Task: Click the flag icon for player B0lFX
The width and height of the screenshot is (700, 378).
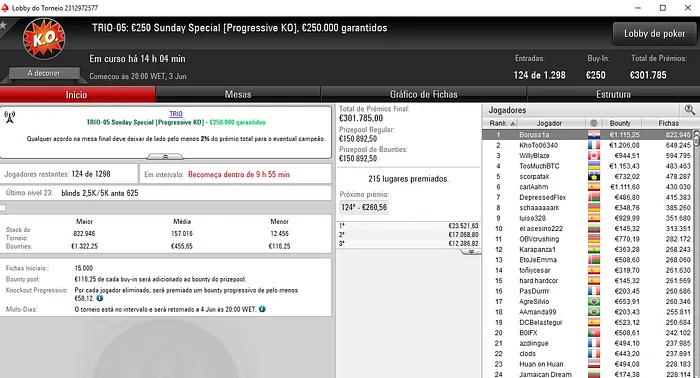Action: [x=594, y=333]
